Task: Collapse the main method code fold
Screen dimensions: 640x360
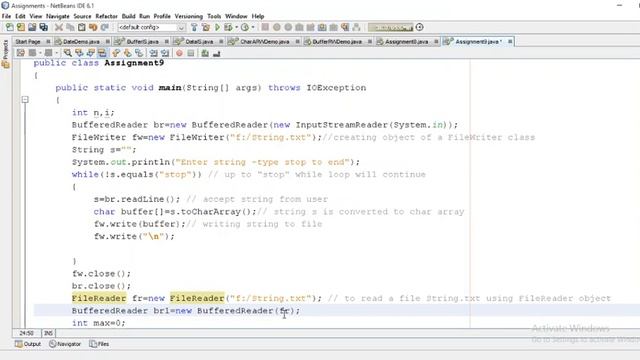Action: pyautogui.click(x=25, y=100)
